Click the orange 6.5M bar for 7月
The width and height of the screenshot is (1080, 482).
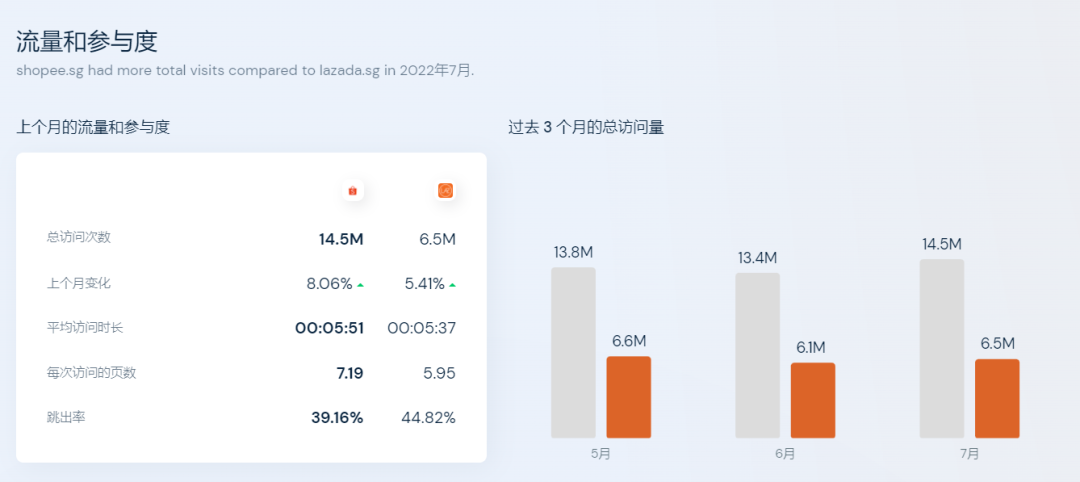997,398
